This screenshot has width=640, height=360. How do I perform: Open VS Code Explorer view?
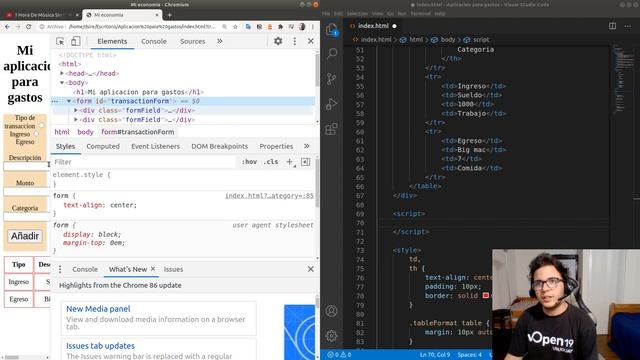pos(331,30)
